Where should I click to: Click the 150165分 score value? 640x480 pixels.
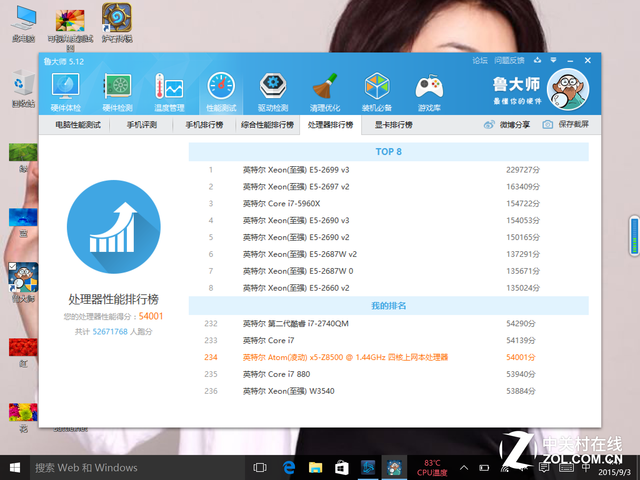[523, 238]
